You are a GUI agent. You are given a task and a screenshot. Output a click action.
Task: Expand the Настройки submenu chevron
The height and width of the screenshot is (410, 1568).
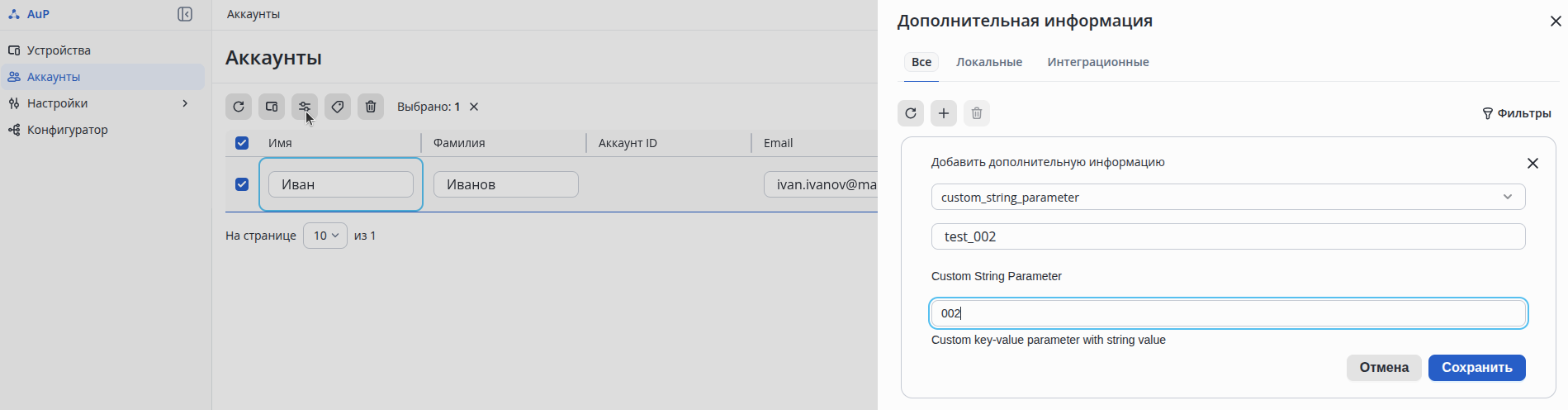185,103
